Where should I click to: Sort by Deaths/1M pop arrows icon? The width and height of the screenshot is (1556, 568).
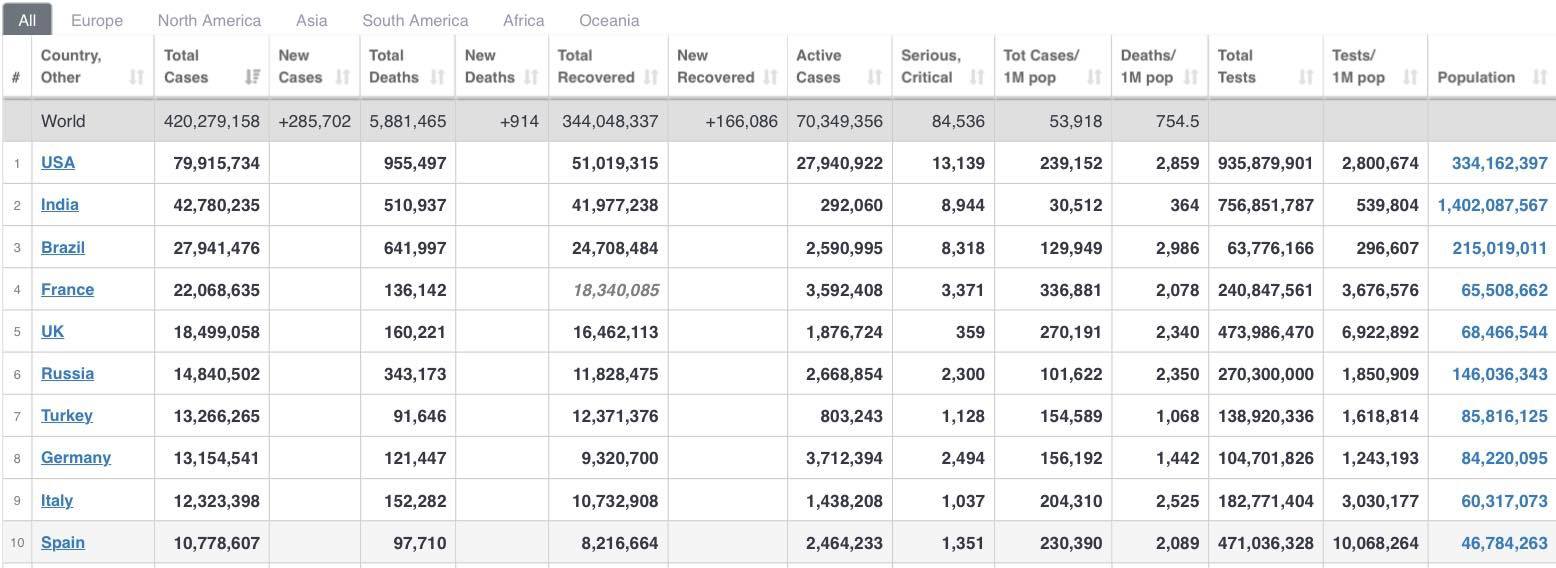pos(1191,77)
